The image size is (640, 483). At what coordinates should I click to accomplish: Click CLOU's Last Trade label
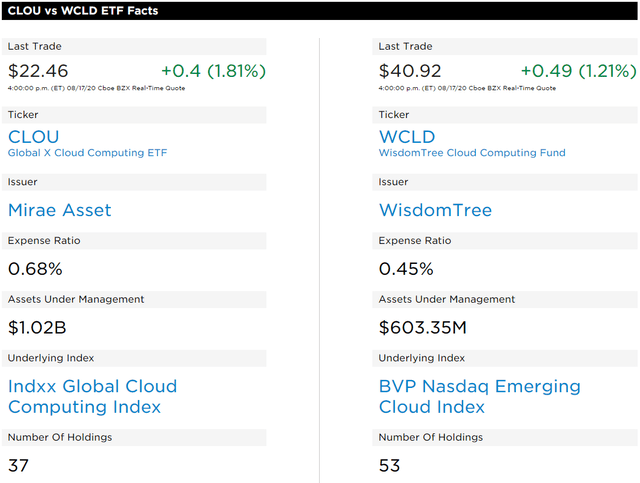tap(35, 46)
